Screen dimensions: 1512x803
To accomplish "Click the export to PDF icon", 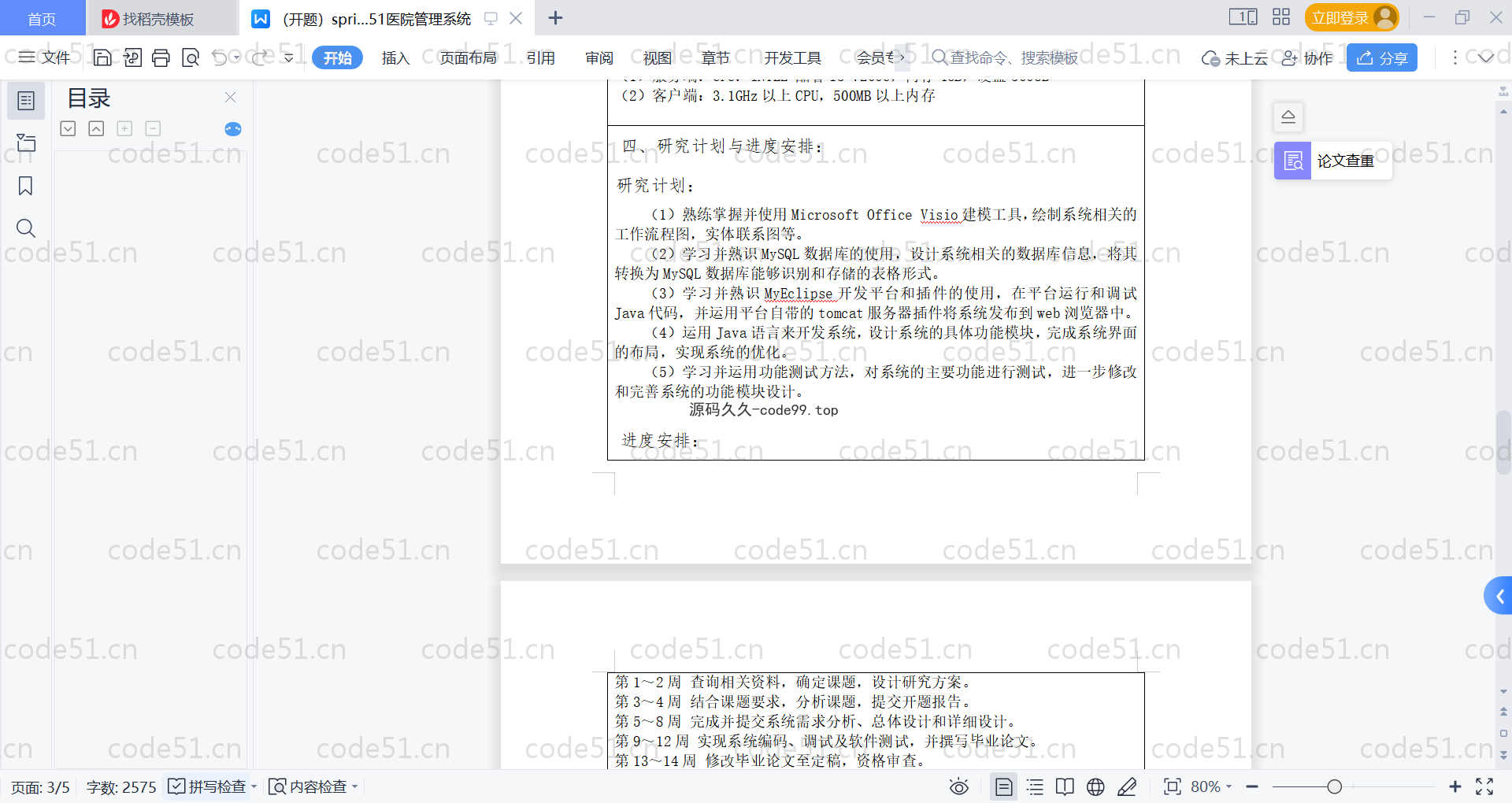I will pyautogui.click(x=132, y=57).
